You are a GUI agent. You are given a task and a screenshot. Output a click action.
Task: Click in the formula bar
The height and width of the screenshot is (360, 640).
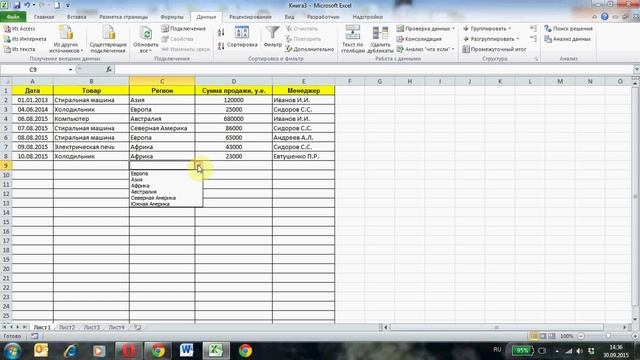(373, 69)
